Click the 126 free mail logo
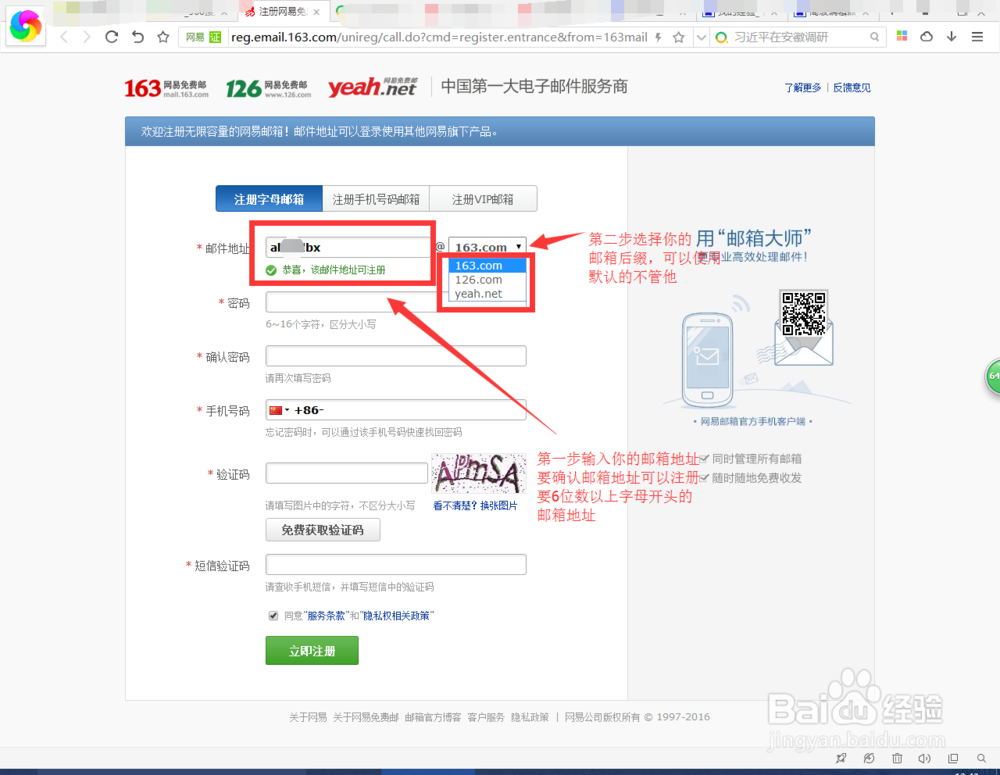This screenshot has width=1000, height=775. (x=268, y=88)
